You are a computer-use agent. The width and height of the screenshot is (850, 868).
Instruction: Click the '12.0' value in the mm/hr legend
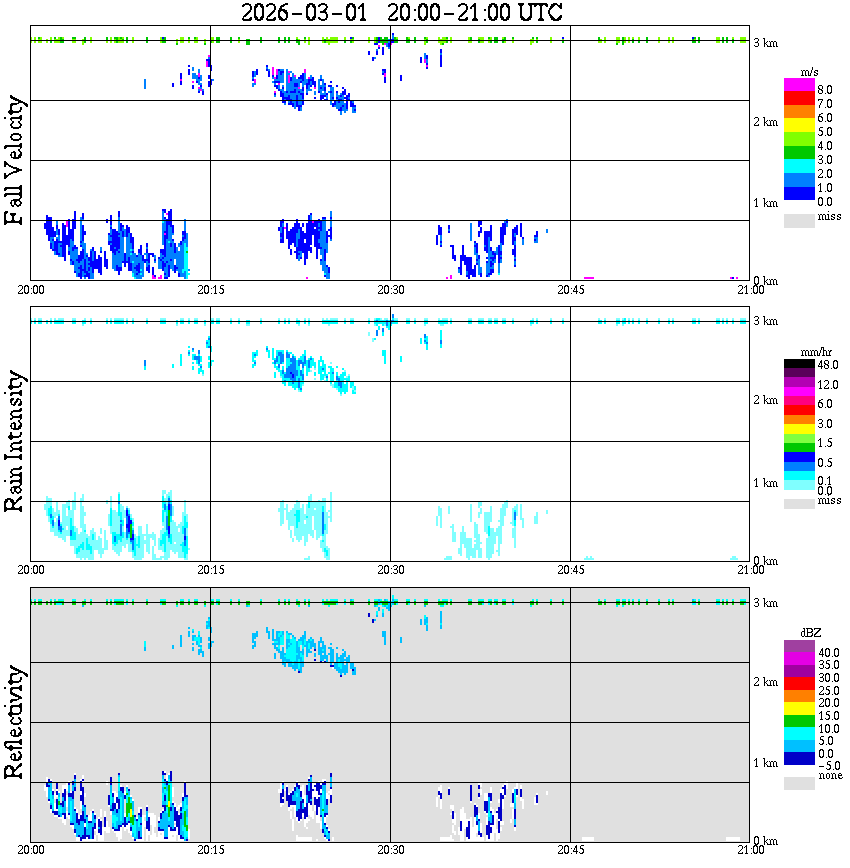828,385
